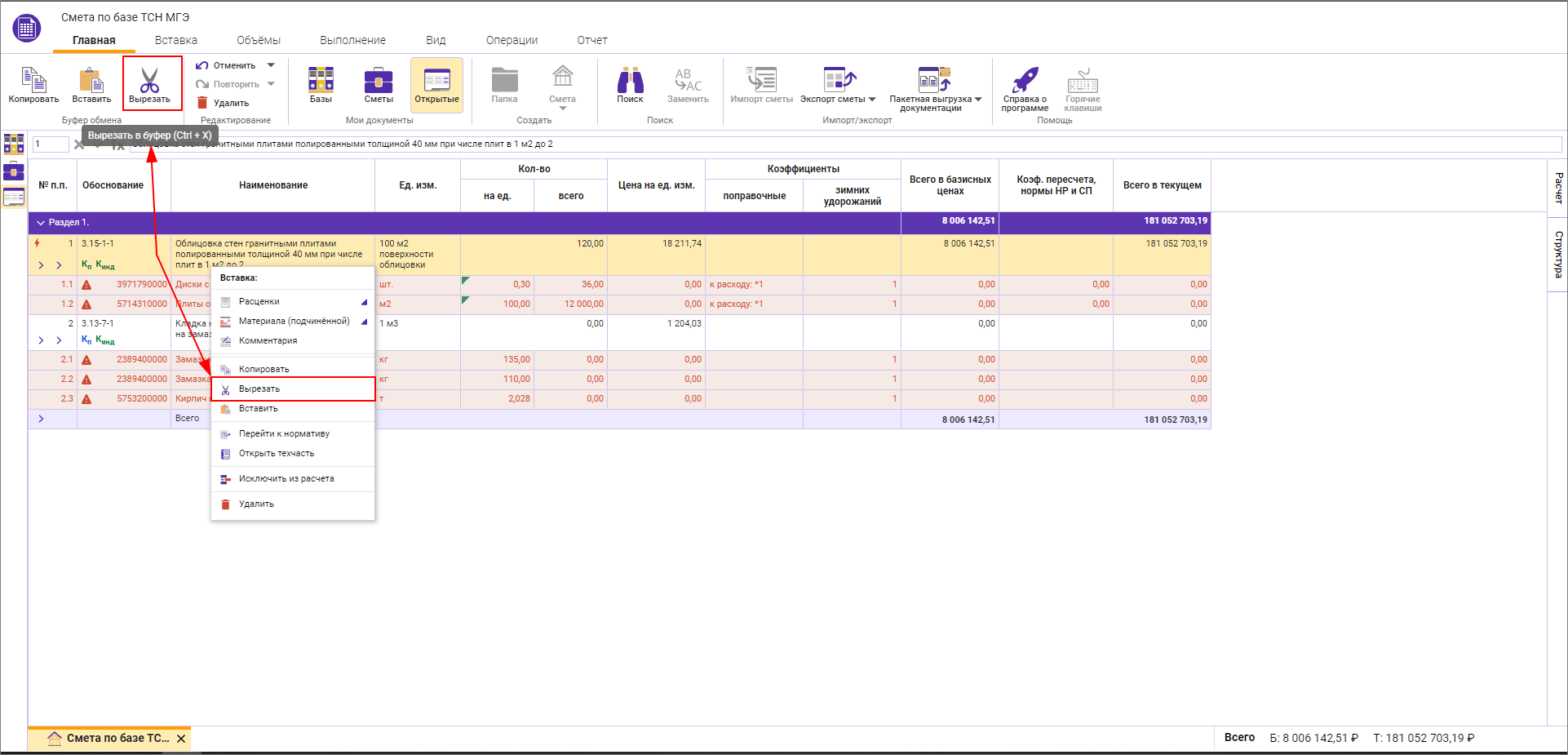Click the Кп coefficient label in row 3.13-7-1

(86, 340)
